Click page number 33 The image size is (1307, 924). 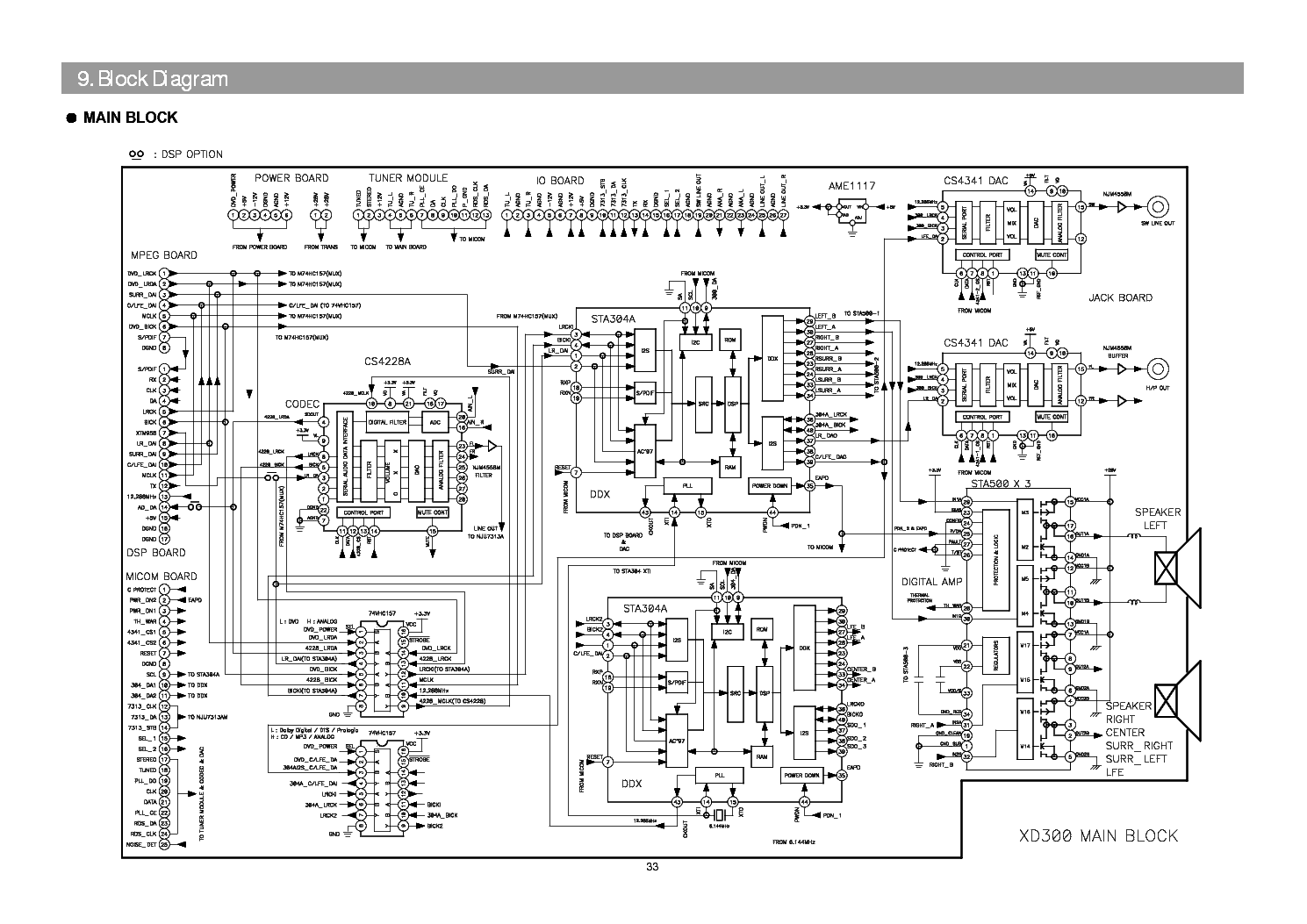(x=652, y=868)
